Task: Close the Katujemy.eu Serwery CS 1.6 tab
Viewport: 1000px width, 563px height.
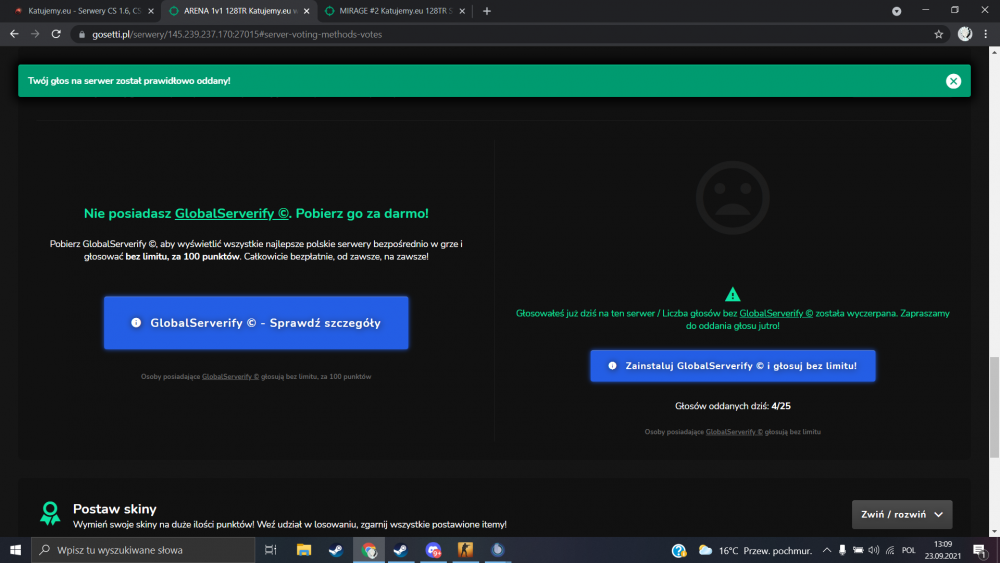Action: coord(151,11)
